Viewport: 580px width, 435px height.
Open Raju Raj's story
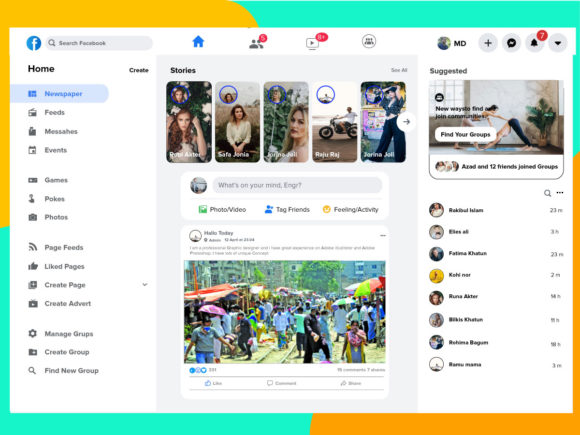click(x=335, y=122)
